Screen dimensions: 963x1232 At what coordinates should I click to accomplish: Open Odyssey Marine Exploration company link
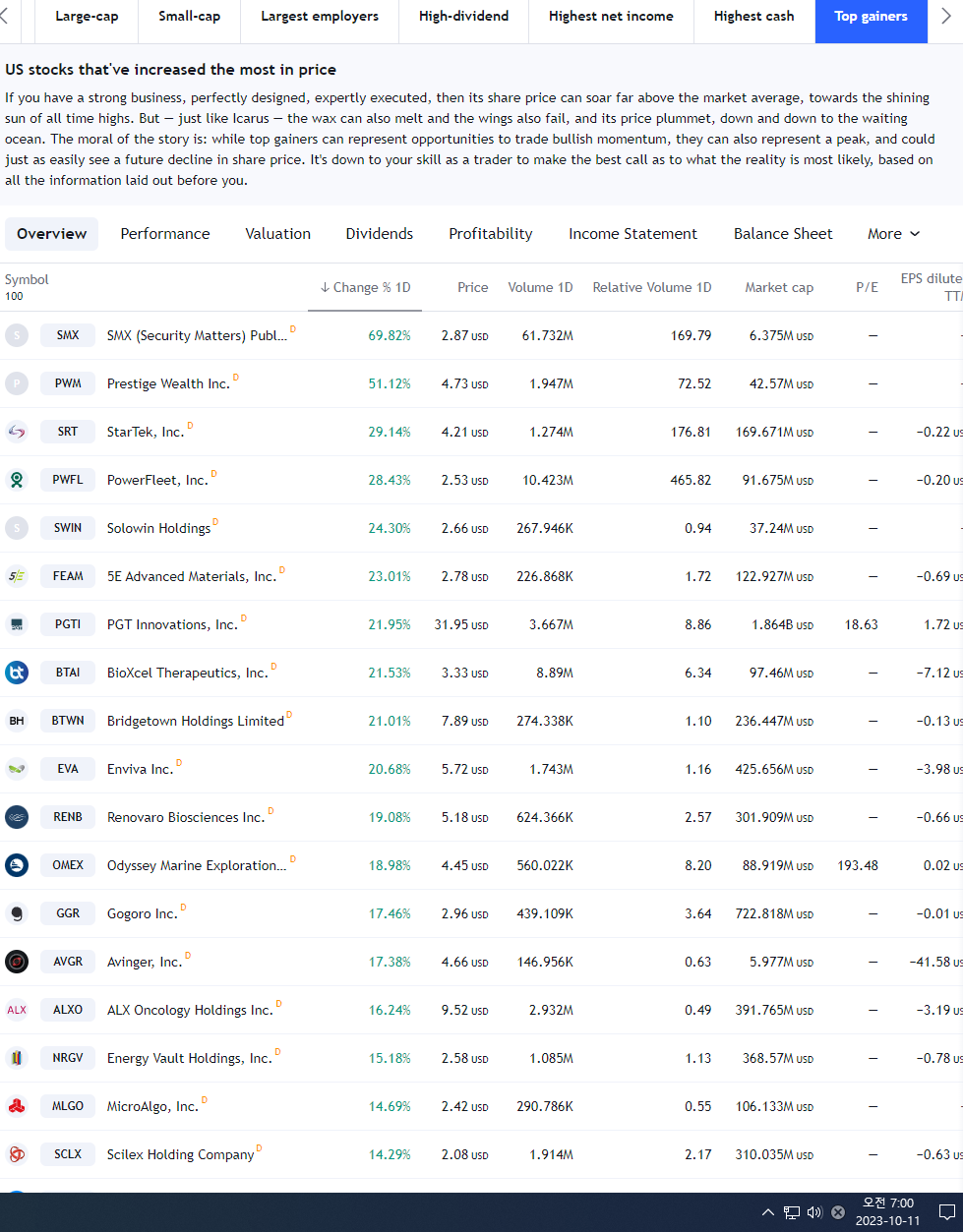[x=197, y=865]
